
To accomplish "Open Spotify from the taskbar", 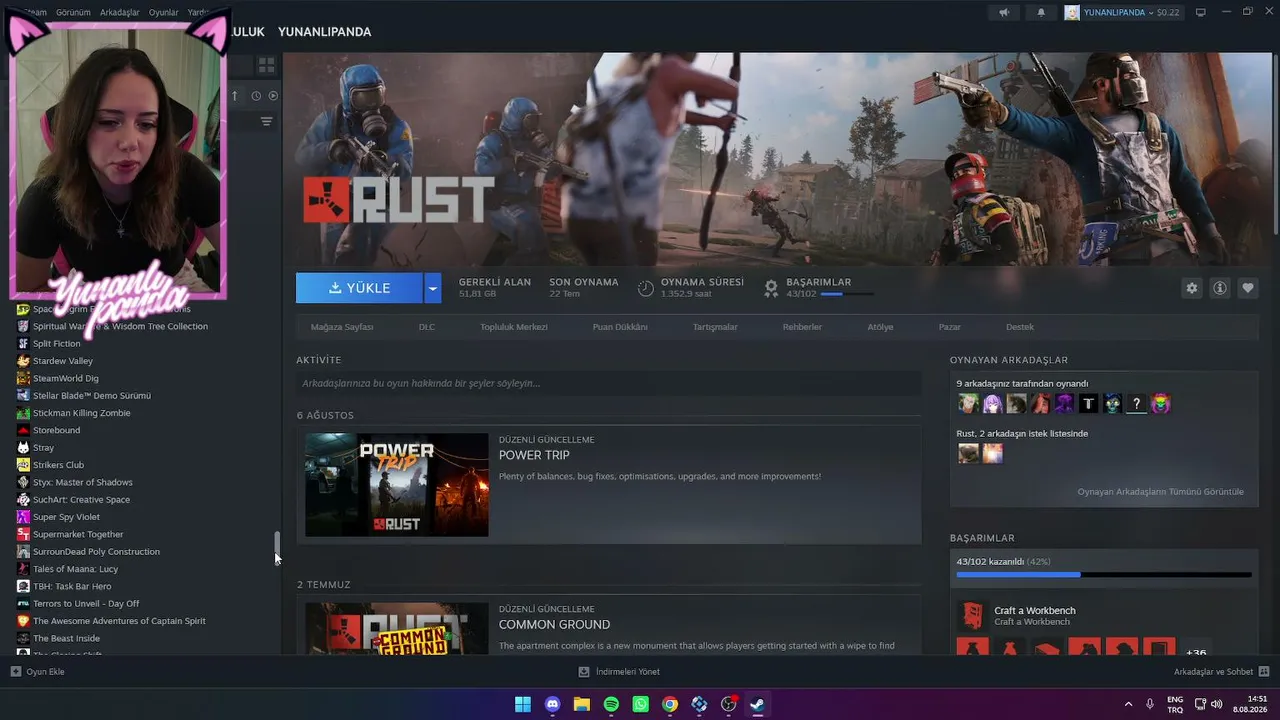I will point(611,704).
